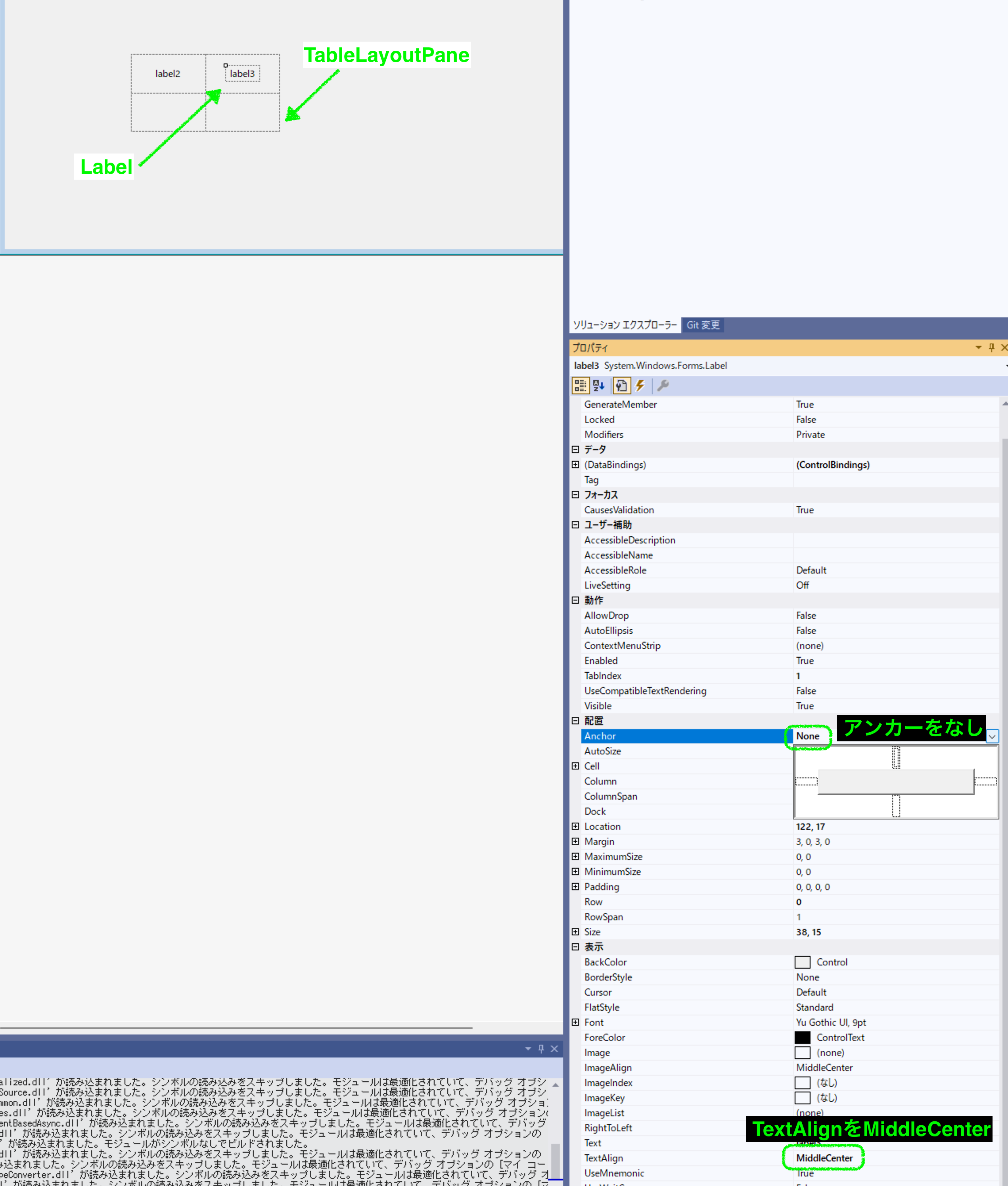Show Events with the lightning icon

[640, 386]
